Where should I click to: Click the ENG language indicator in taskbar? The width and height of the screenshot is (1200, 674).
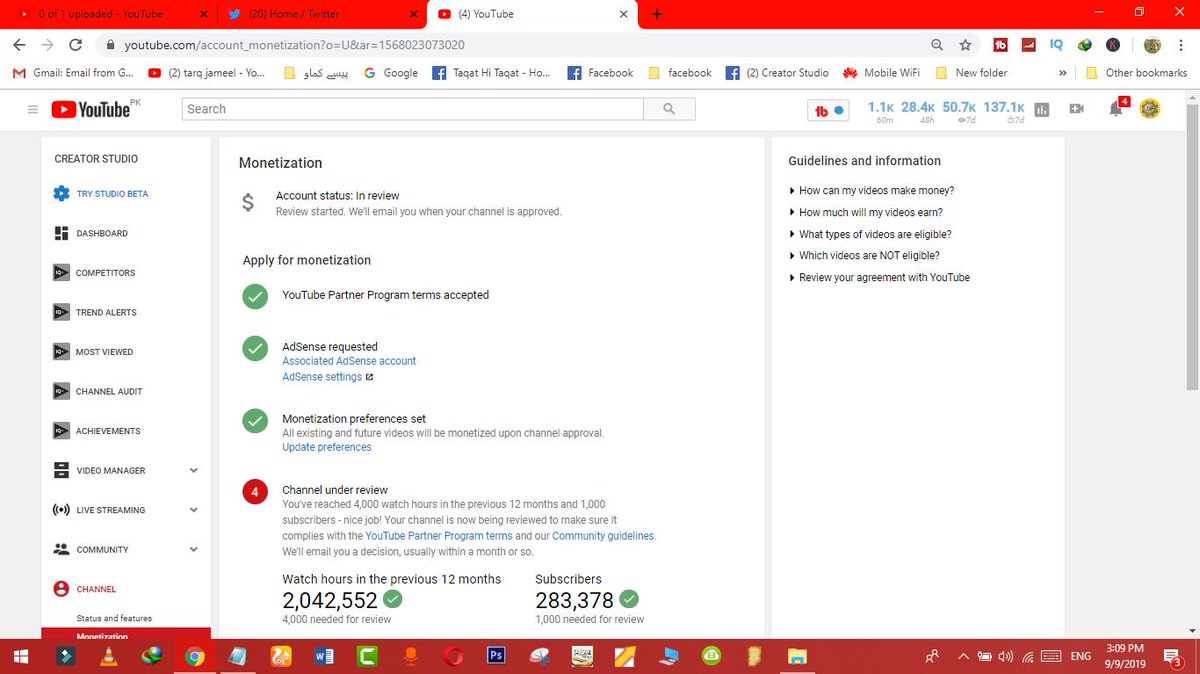pos(1080,656)
